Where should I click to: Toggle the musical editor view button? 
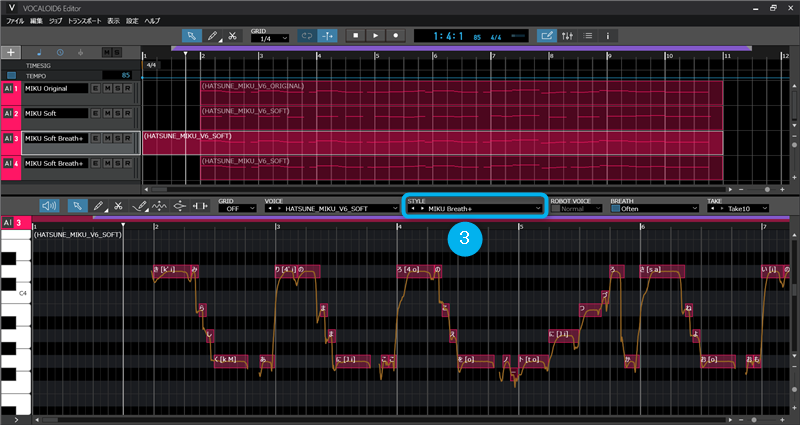pos(546,36)
